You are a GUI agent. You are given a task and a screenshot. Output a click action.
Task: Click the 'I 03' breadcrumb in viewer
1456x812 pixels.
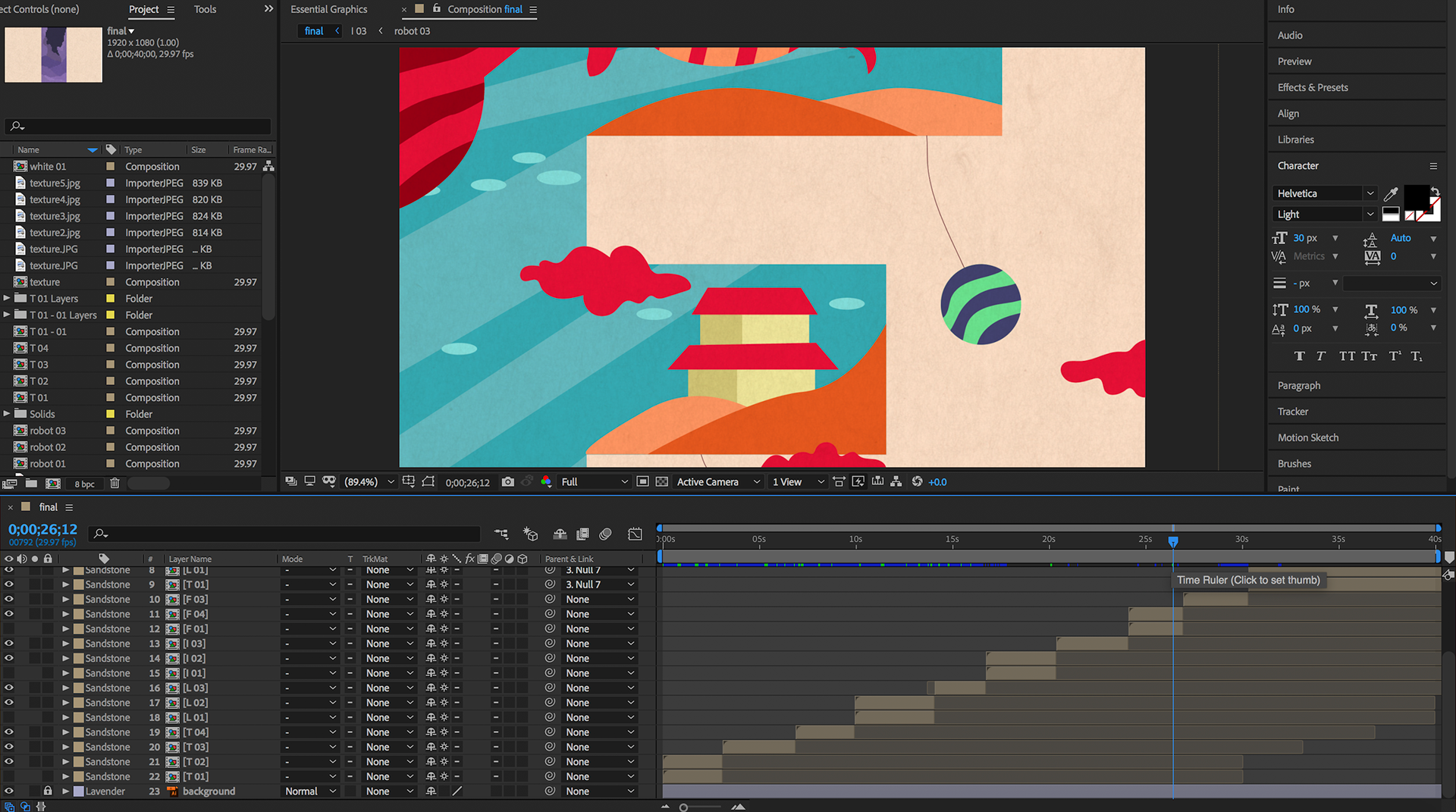(x=359, y=31)
